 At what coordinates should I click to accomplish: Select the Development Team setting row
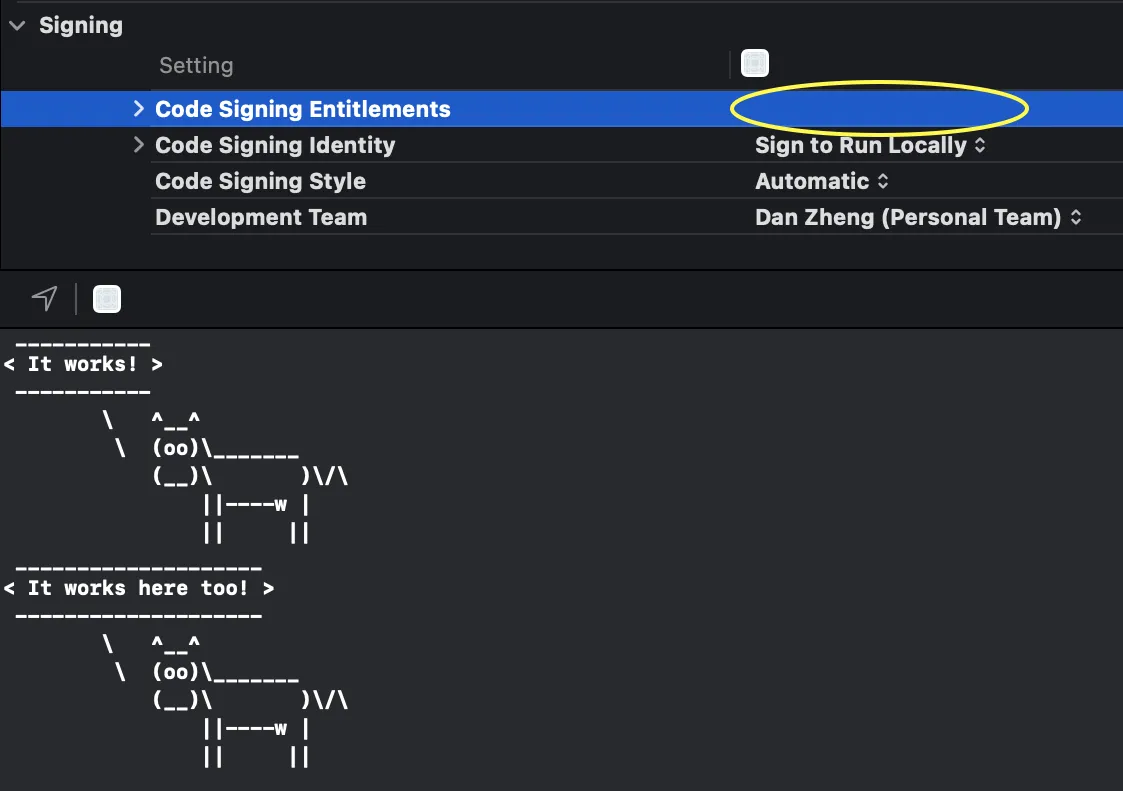tap(261, 217)
